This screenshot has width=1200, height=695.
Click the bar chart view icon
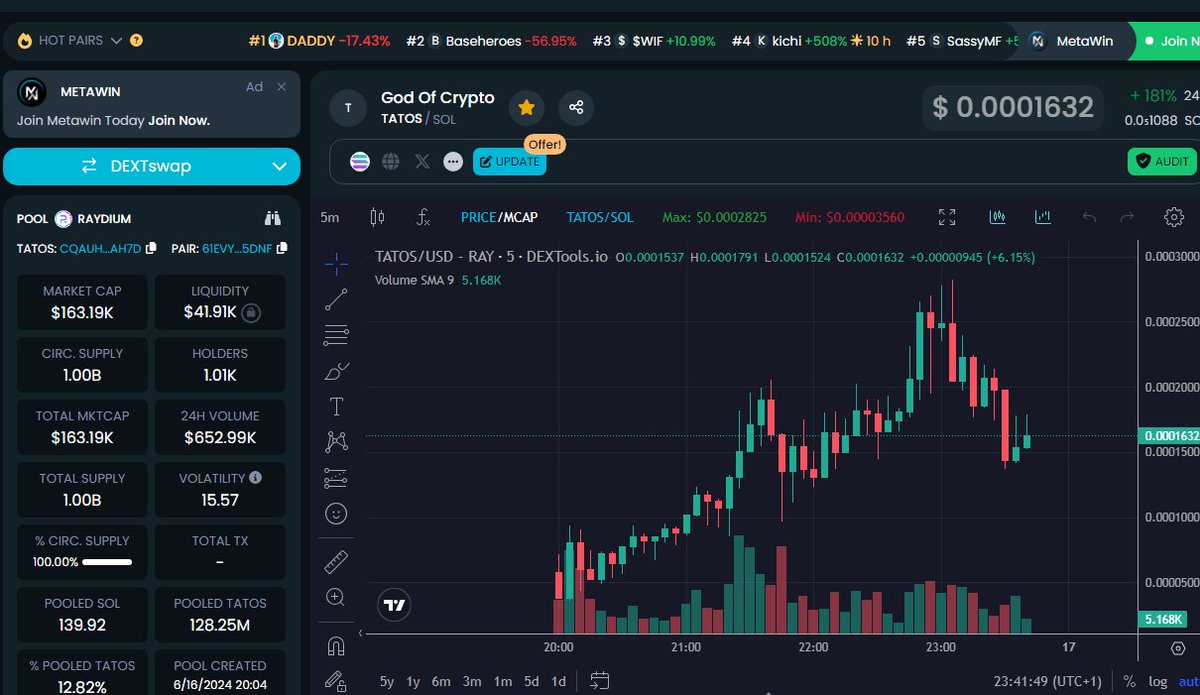1043,217
